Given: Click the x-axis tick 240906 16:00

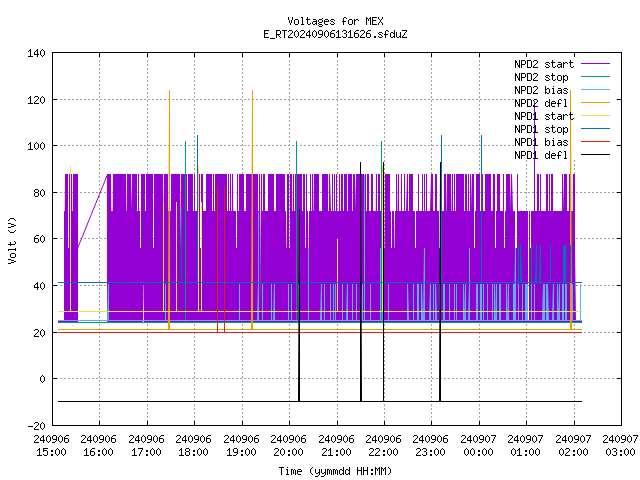Looking at the screenshot, I should click(98, 446).
